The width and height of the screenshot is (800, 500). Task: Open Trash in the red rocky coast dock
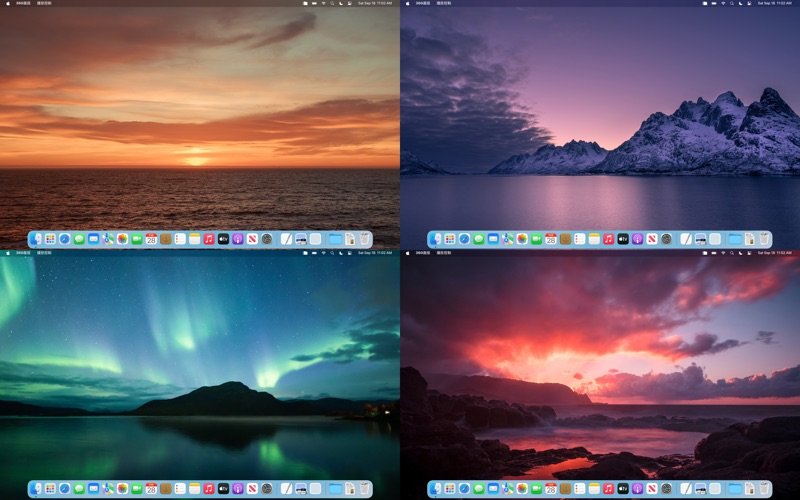[x=764, y=489]
